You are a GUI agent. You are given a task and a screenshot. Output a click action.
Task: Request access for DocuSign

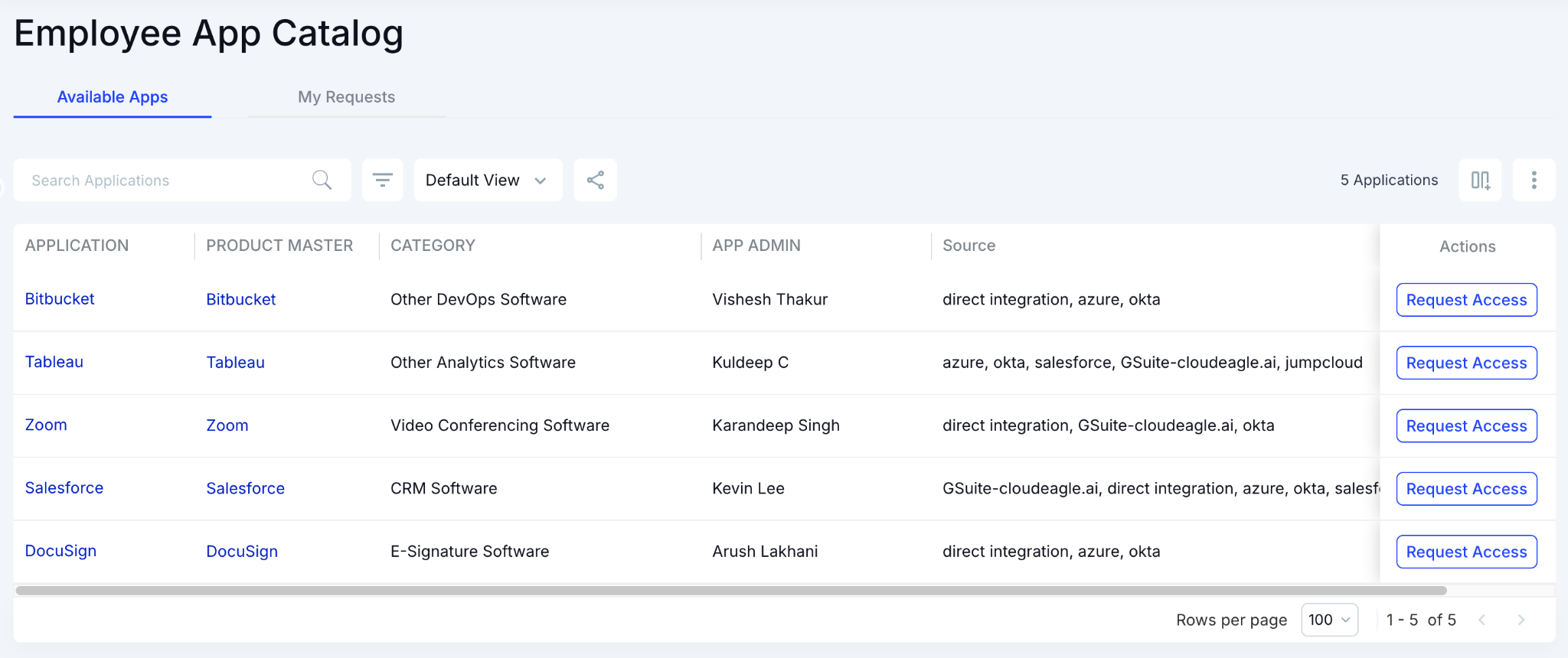click(x=1466, y=552)
